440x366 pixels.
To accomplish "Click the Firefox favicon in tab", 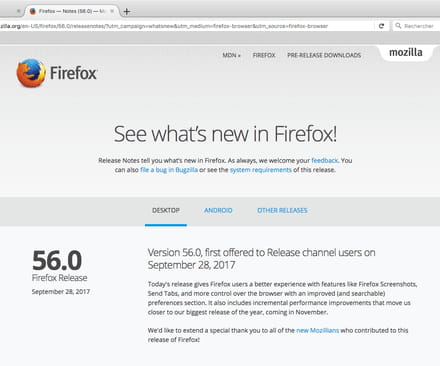I will pos(33,11).
